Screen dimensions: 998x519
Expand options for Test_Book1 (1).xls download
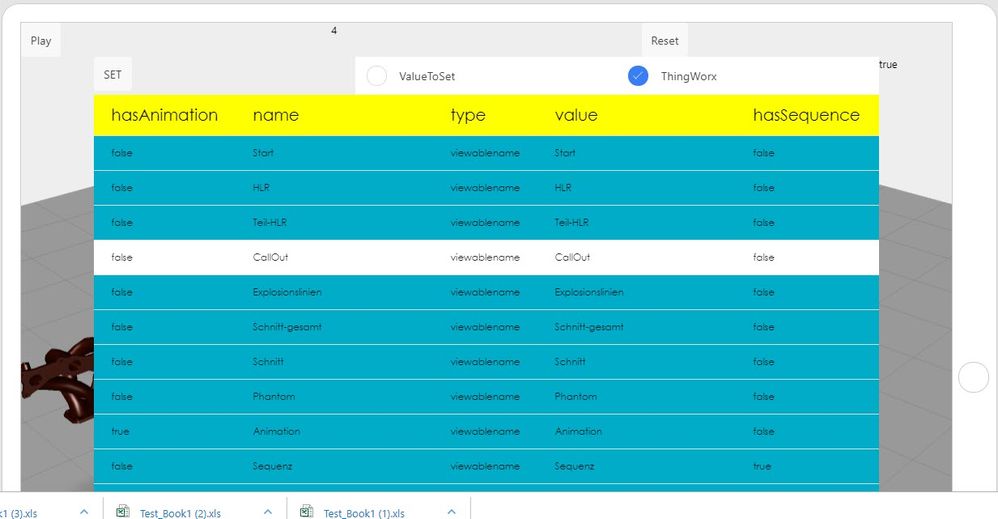(x=451, y=512)
